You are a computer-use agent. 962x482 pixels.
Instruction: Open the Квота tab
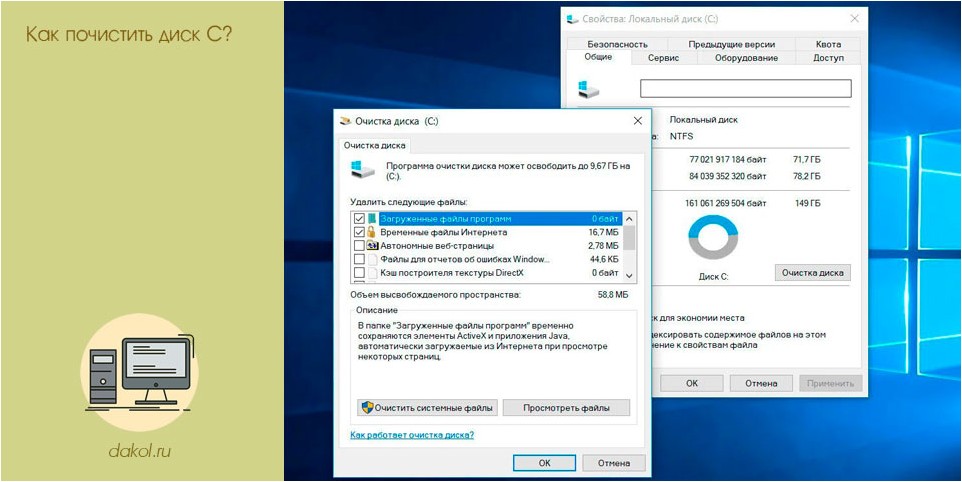pos(828,44)
